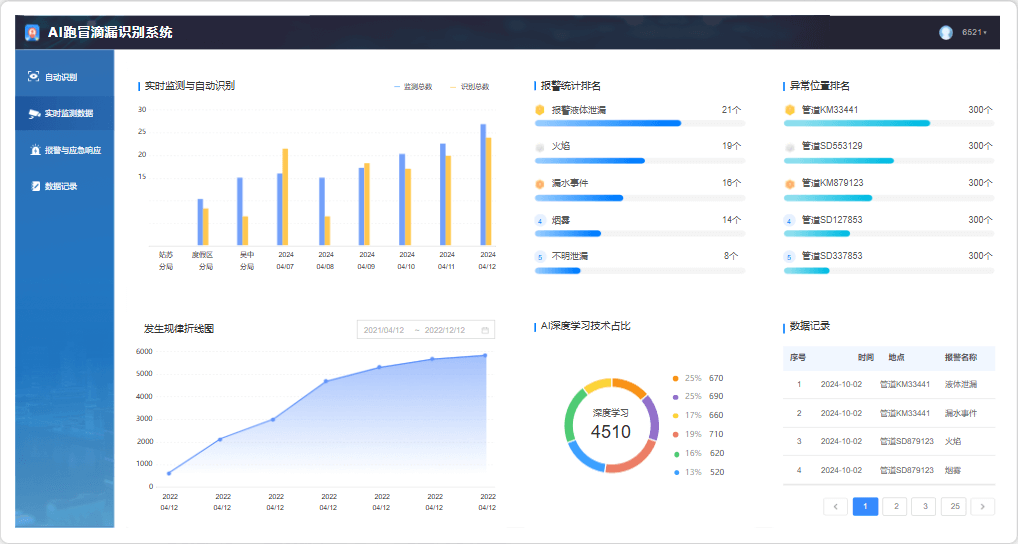Screen dimensions: 1018x544
Task: Toggle the 监测总数 legend series
Action: (413, 87)
